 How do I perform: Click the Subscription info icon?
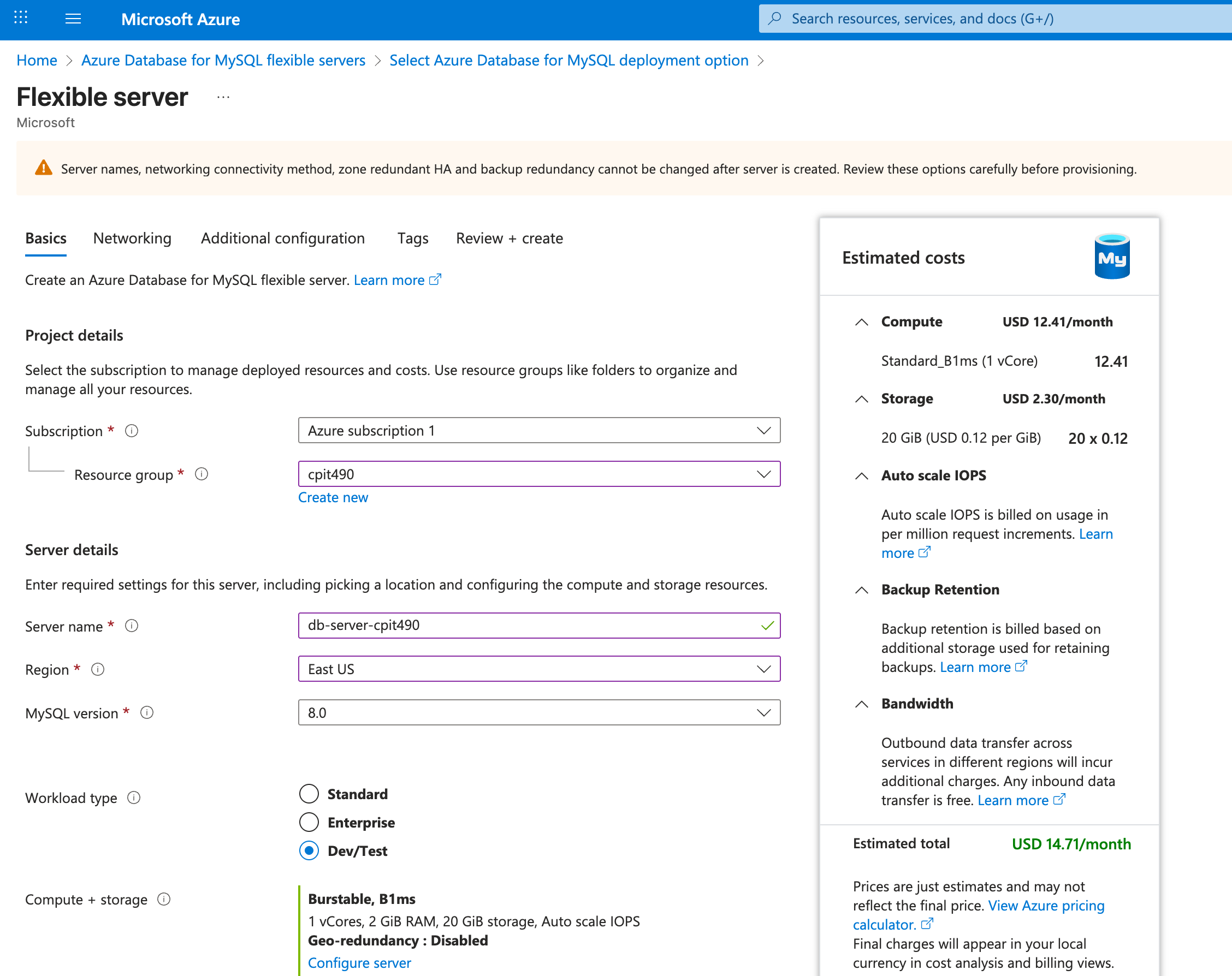click(x=132, y=431)
